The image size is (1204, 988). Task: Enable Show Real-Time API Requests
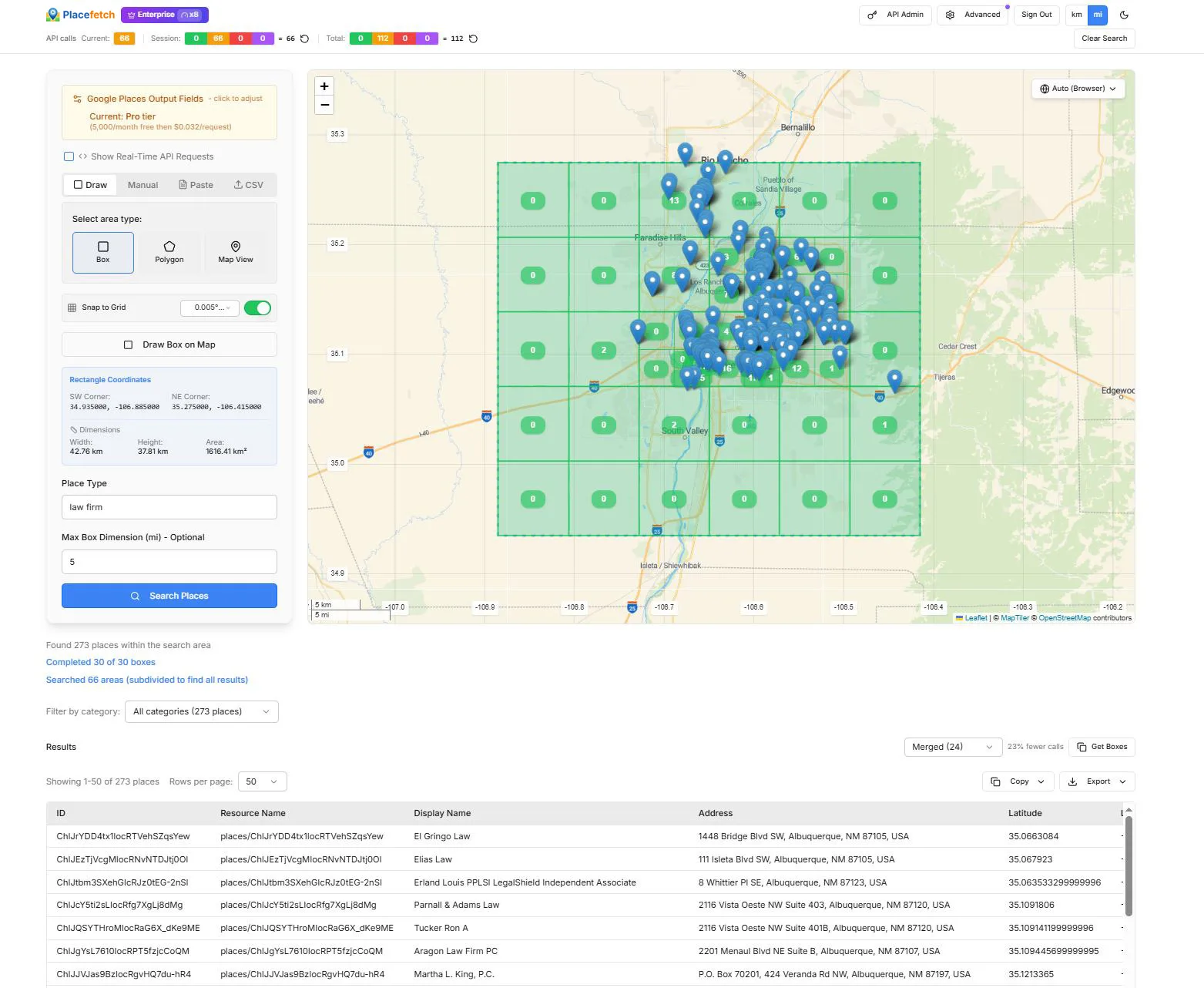point(69,156)
